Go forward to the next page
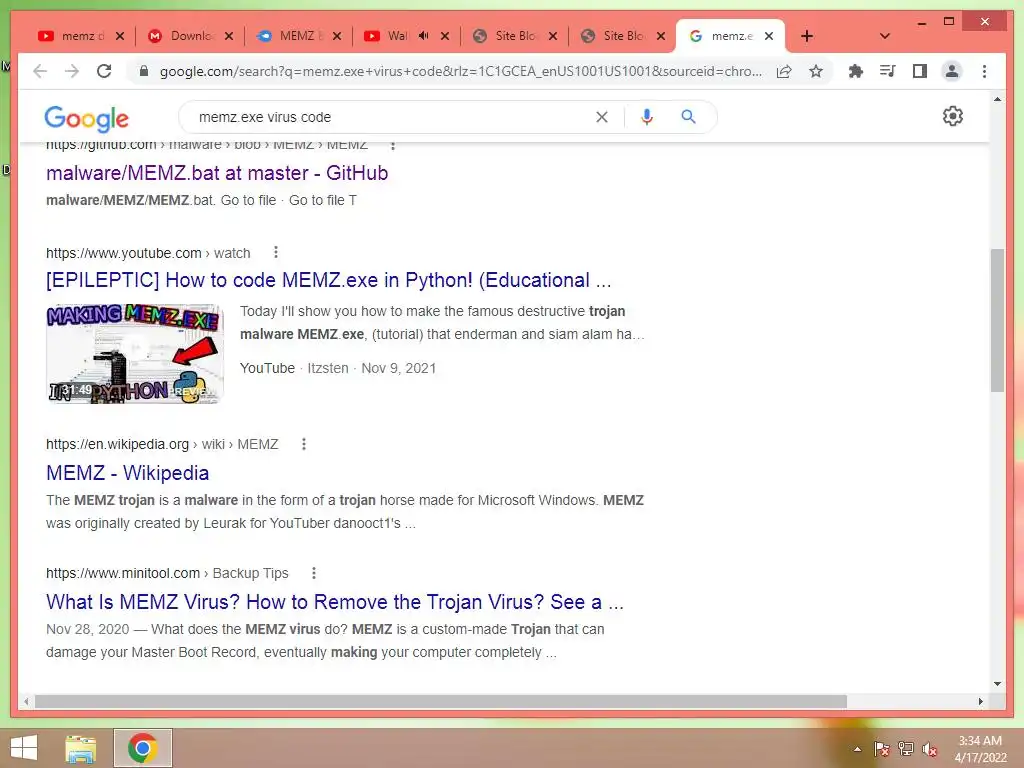The image size is (1024, 768). click(72, 71)
